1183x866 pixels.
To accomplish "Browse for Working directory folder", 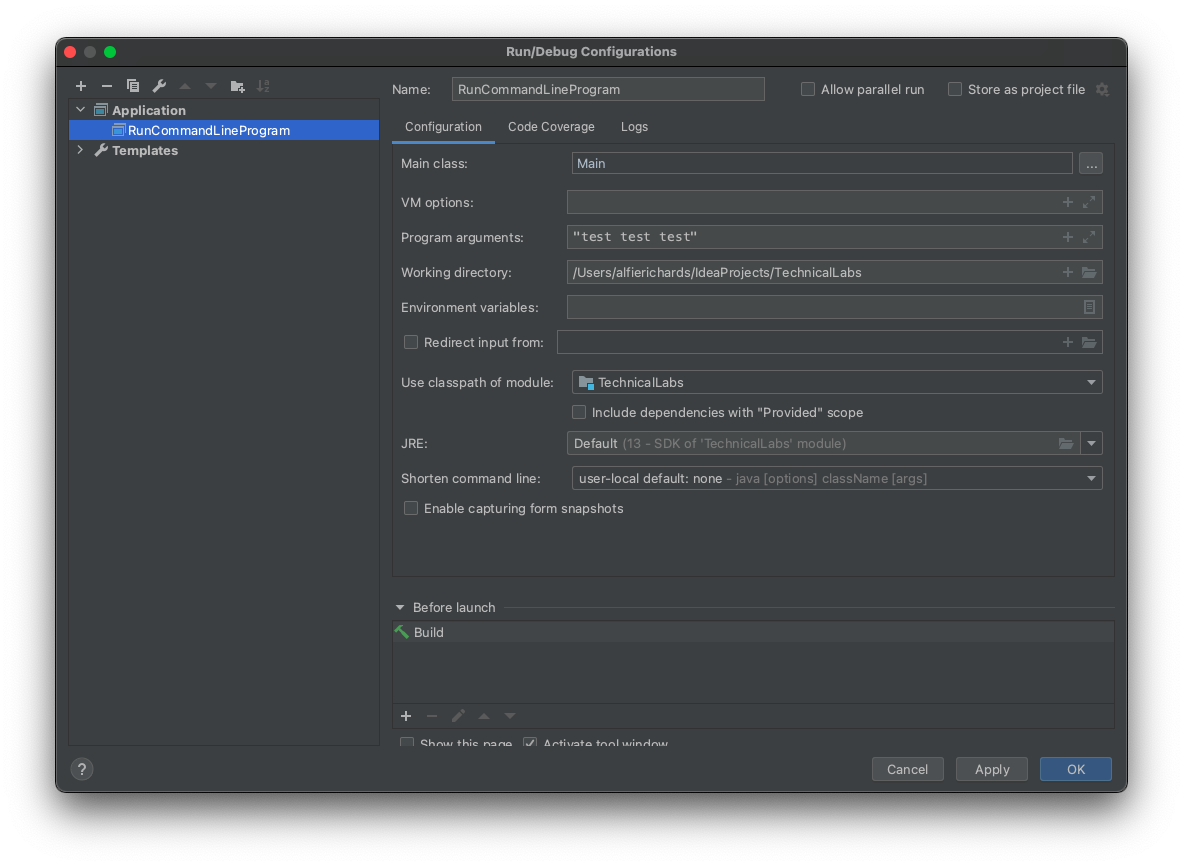I will pos(1089,272).
